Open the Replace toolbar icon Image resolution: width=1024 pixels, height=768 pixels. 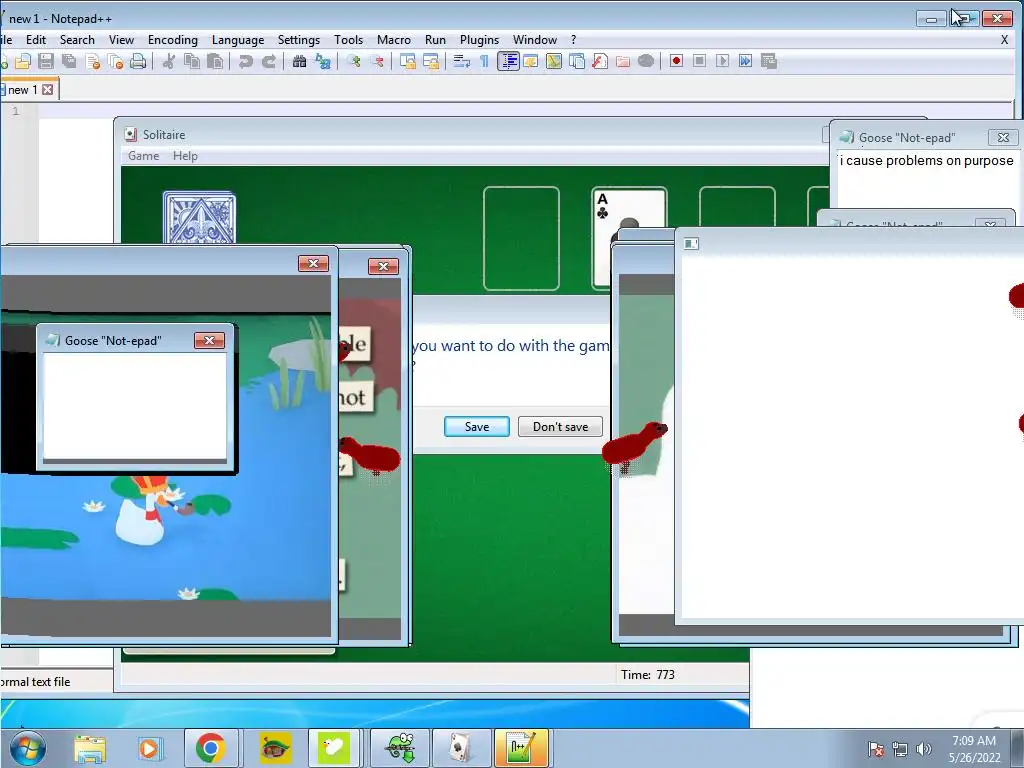(323, 61)
